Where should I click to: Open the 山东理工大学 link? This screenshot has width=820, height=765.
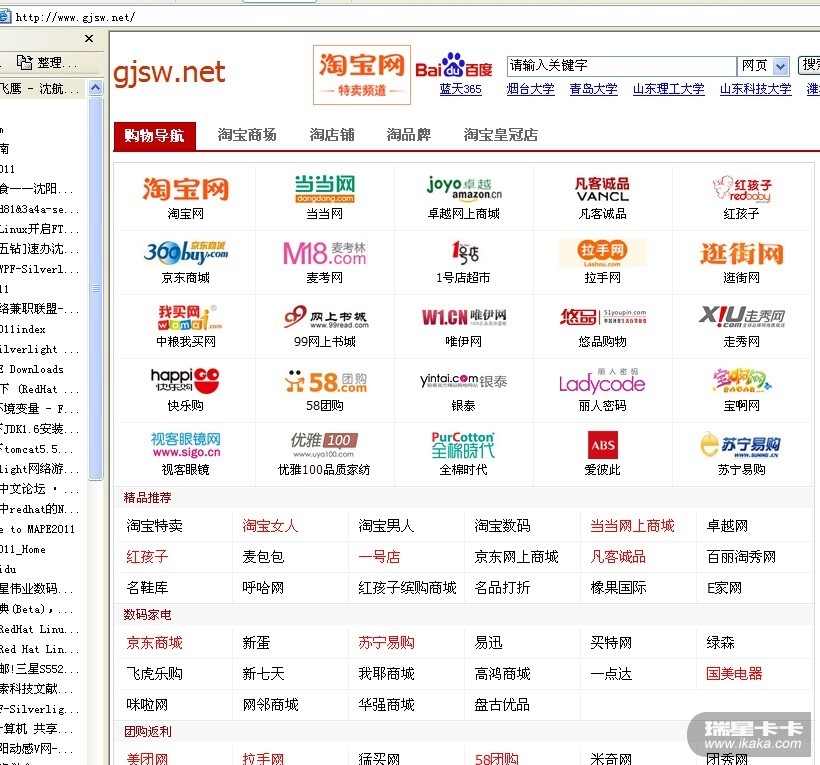tap(668, 89)
